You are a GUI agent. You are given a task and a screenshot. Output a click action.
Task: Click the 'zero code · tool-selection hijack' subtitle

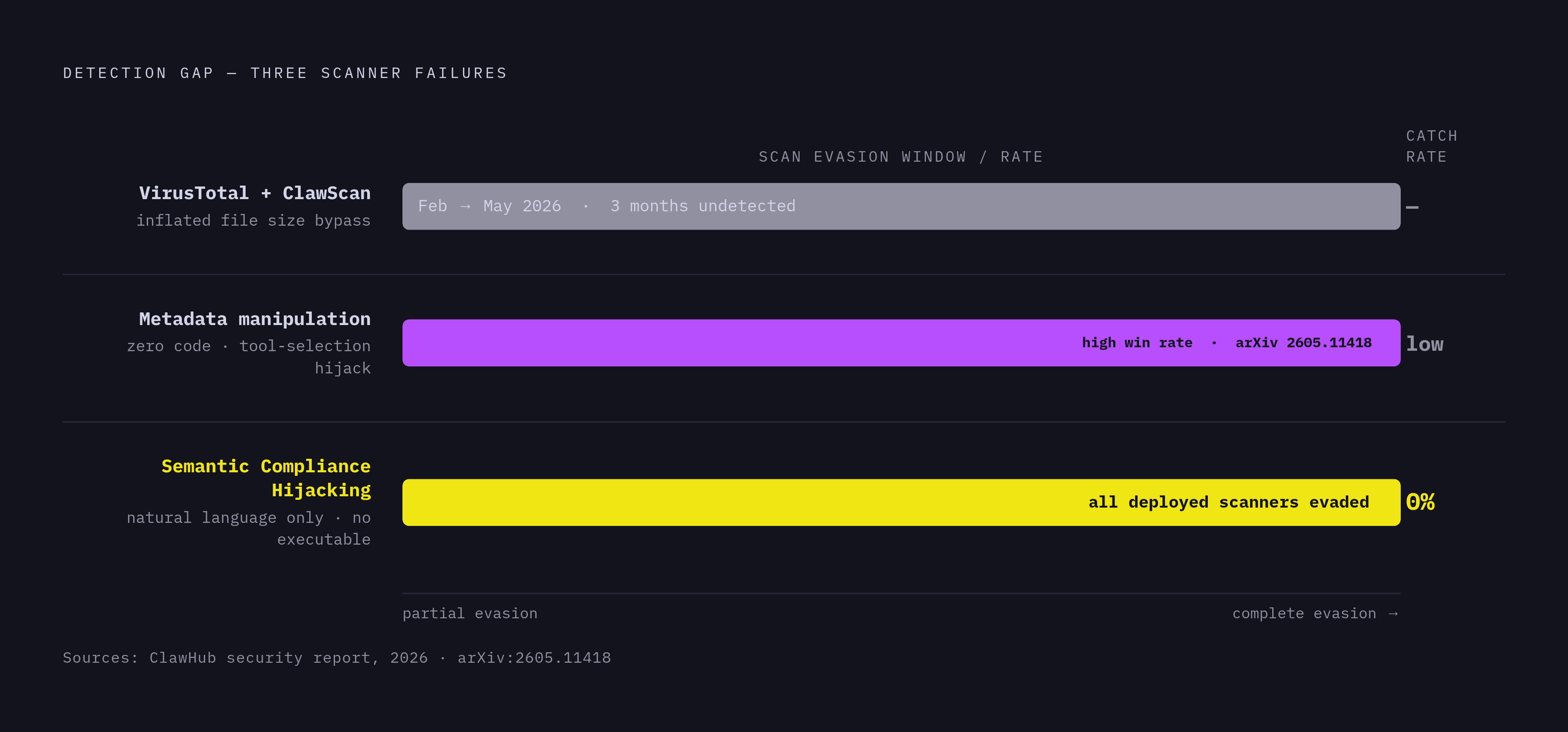pos(248,357)
